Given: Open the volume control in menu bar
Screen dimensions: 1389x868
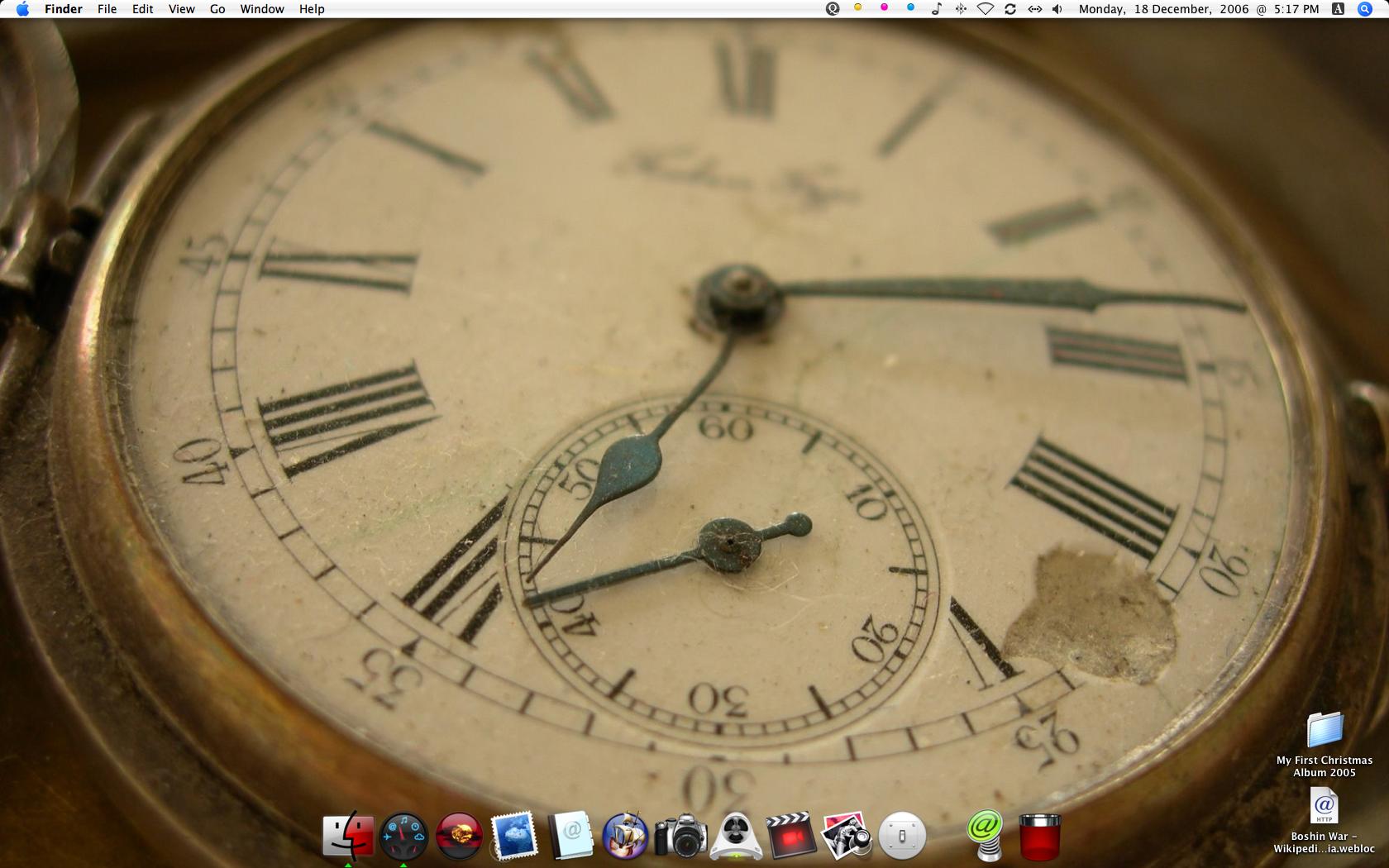Looking at the screenshot, I should pyautogui.click(x=1057, y=9).
